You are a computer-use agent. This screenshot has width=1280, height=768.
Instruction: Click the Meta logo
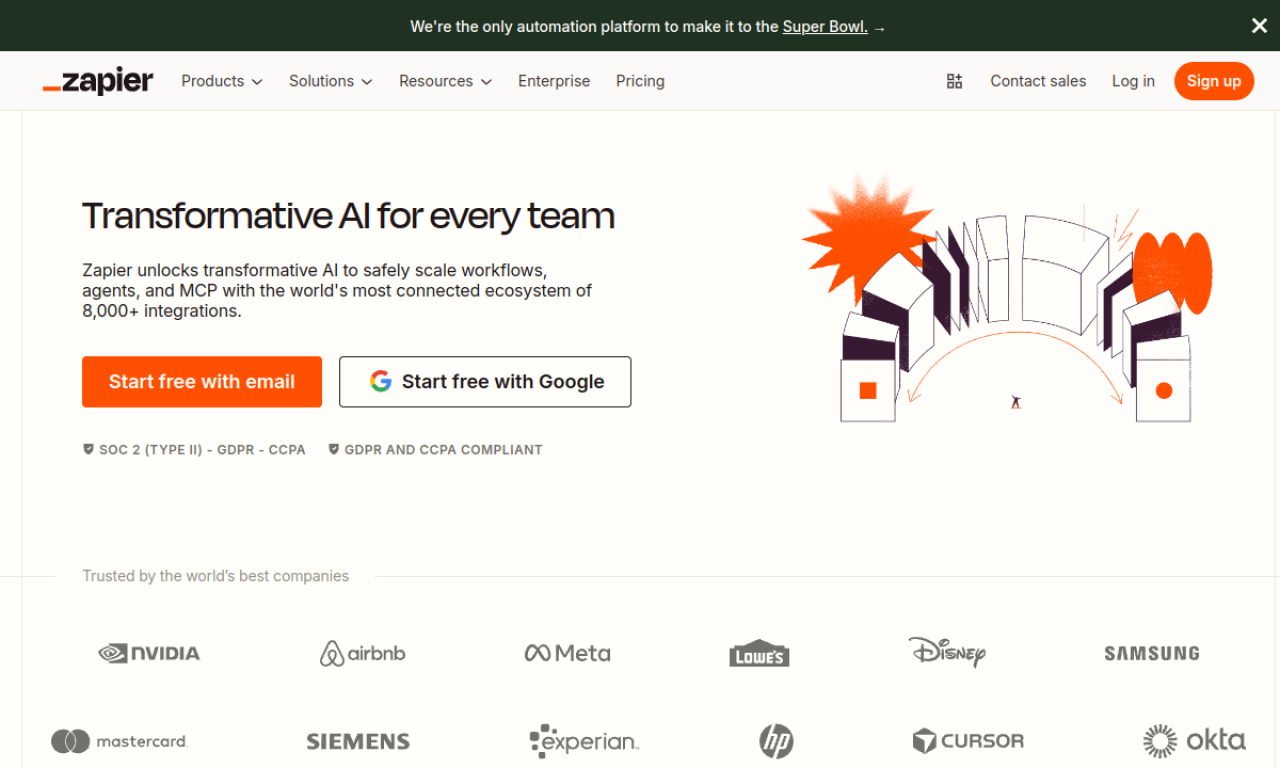(x=567, y=652)
